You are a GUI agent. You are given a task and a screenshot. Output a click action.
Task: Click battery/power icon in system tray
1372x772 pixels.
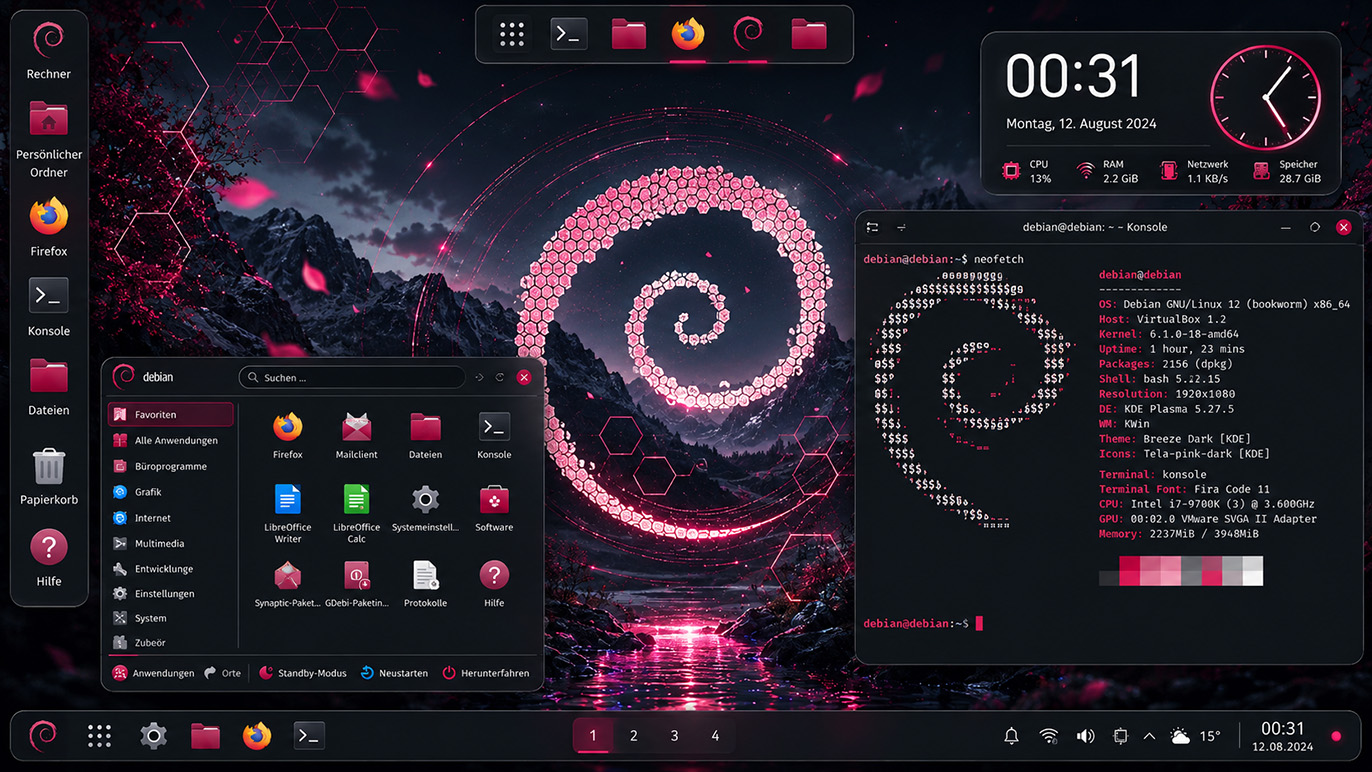(1121, 736)
